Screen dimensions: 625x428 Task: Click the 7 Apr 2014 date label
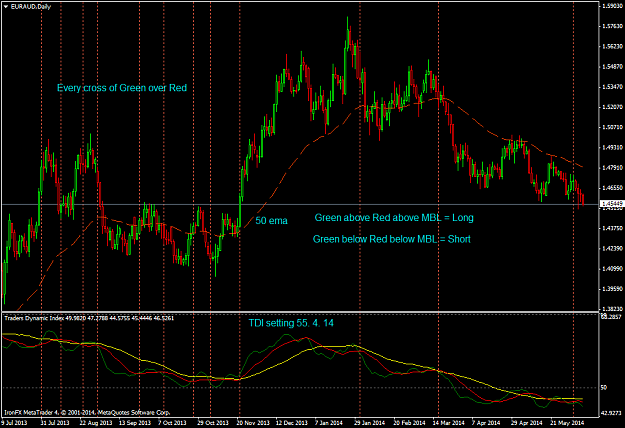tap(486, 422)
